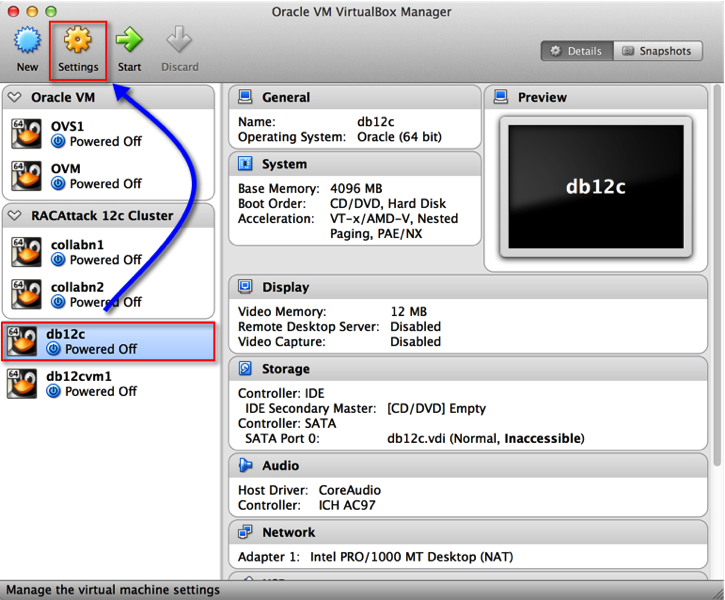725x600 pixels.
Task: Click db12cvm1 powered-off status icon
Action: 53,391
